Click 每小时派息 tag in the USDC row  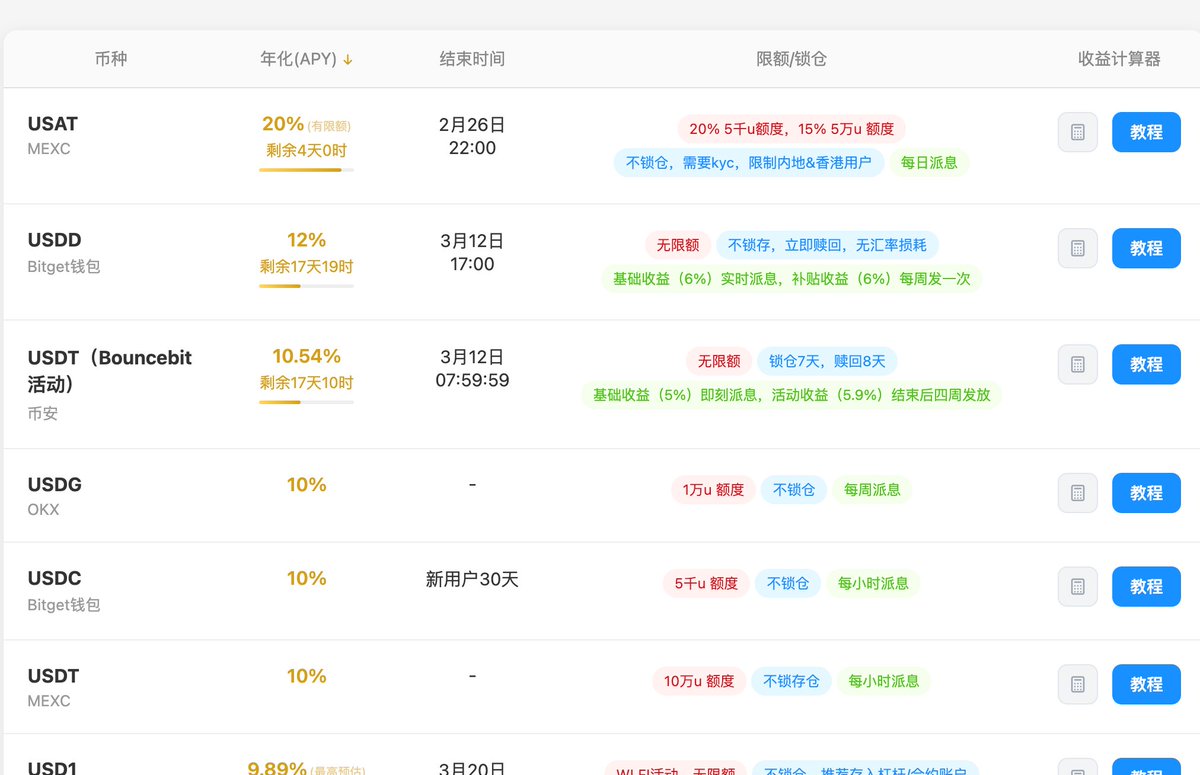click(873, 583)
